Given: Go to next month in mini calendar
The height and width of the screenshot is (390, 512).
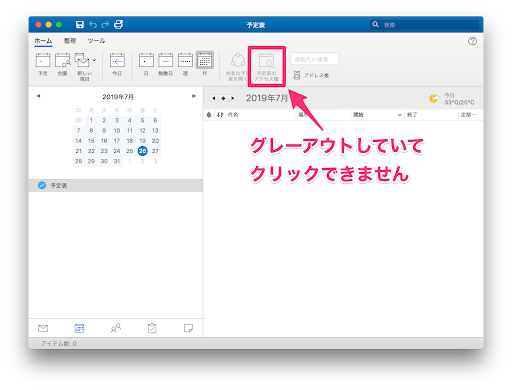Looking at the screenshot, I should (x=194, y=96).
